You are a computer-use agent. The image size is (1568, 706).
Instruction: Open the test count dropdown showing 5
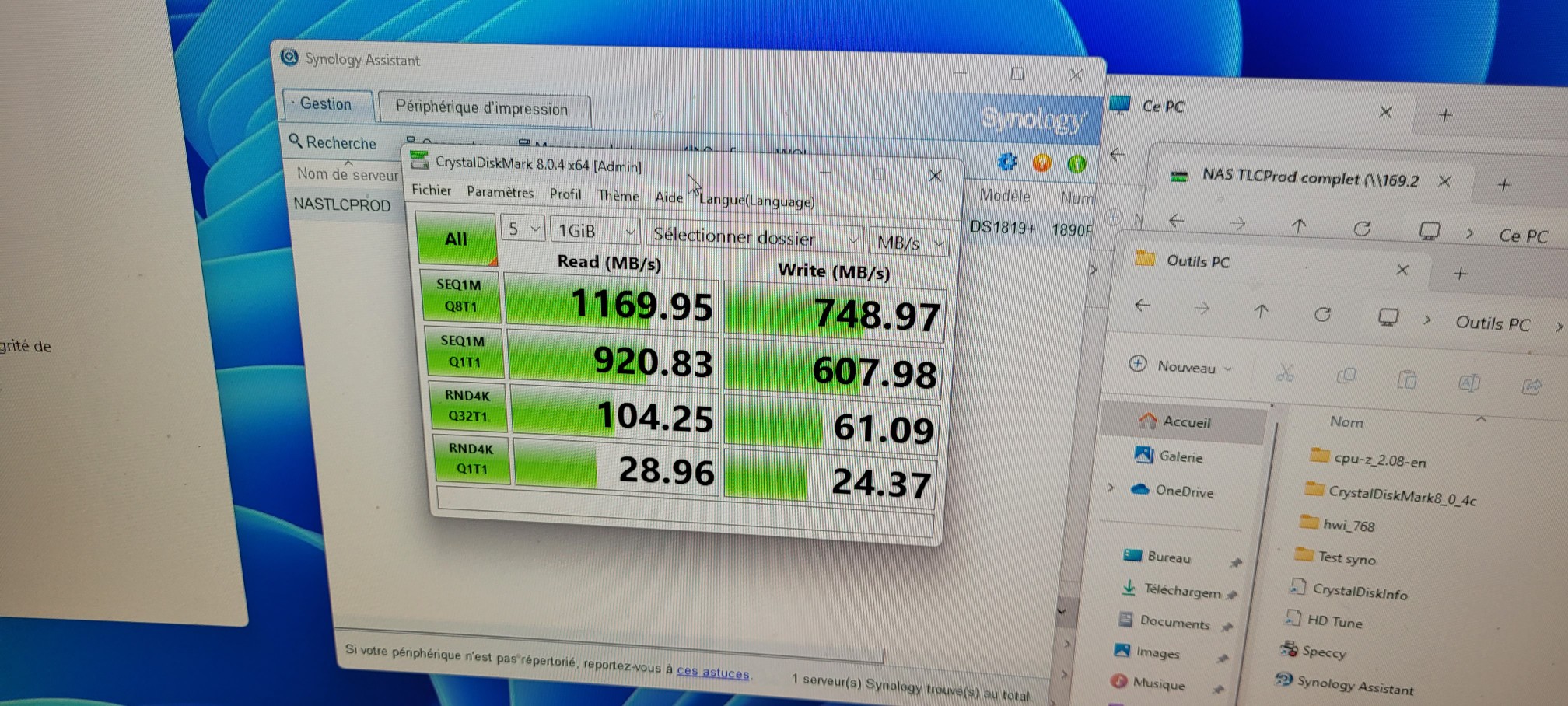tap(522, 229)
